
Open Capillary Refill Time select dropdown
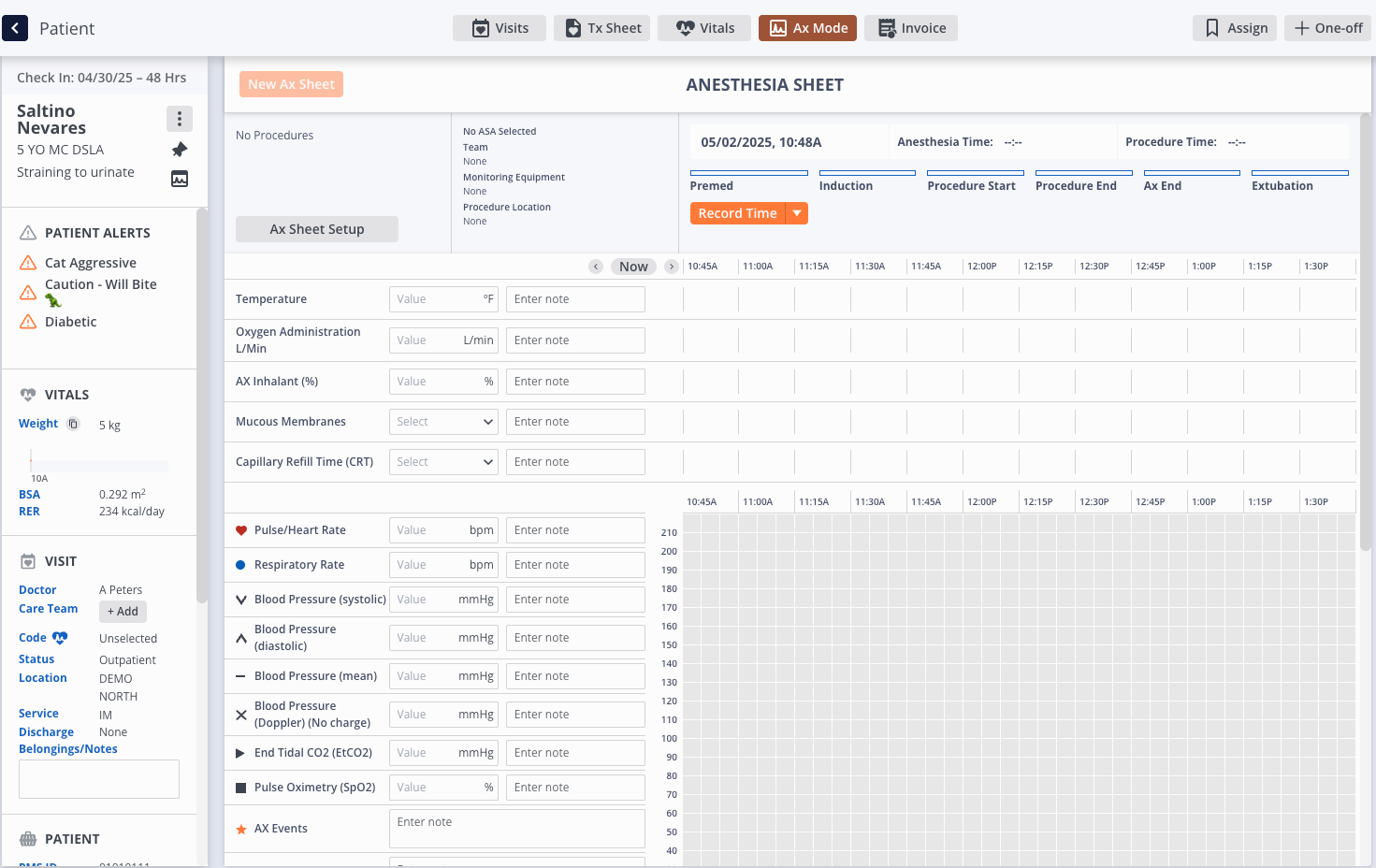tap(443, 462)
